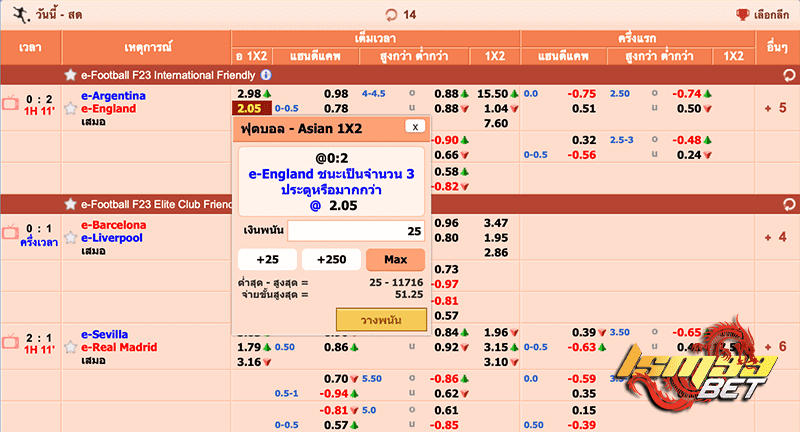Open the league selector trophy icon
Screen dimensions: 800x432
[742, 15]
